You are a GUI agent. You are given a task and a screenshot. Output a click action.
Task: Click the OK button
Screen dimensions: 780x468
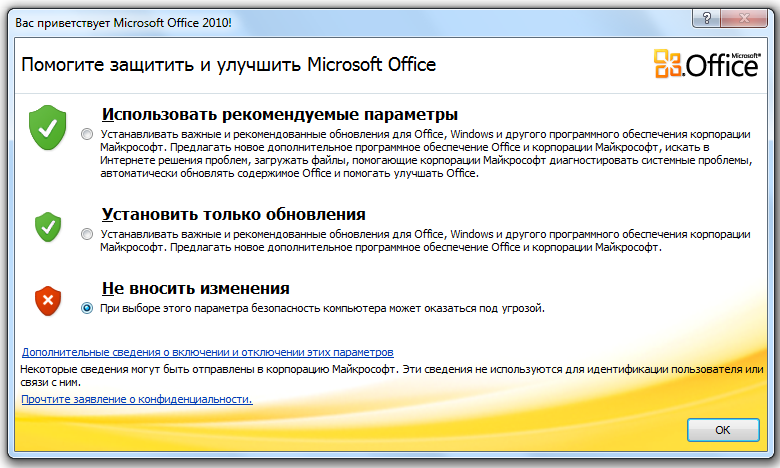point(723,430)
